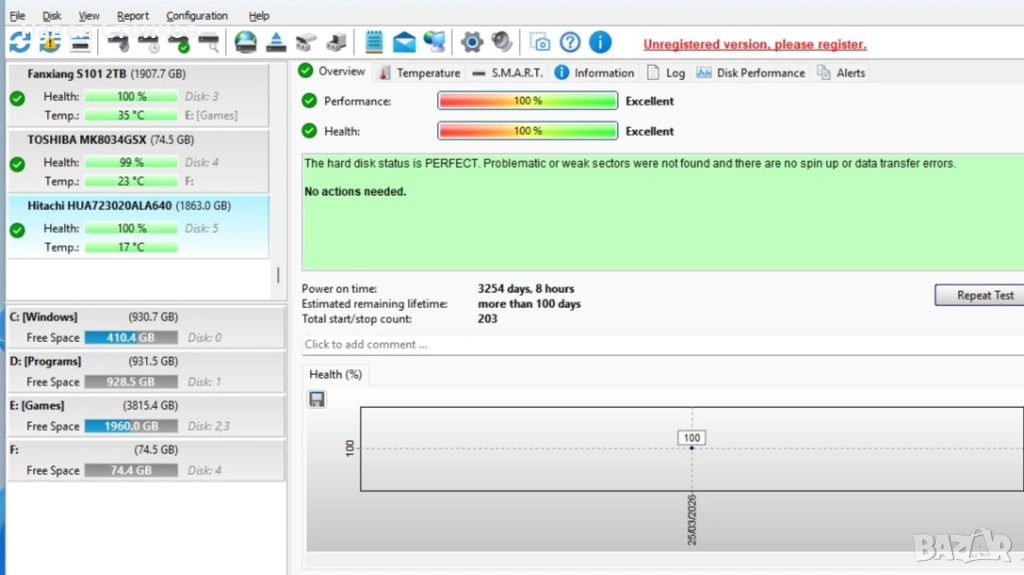This screenshot has height=575, width=1024.
Task: Open help via the question mark icon
Action: click(570, 42)
